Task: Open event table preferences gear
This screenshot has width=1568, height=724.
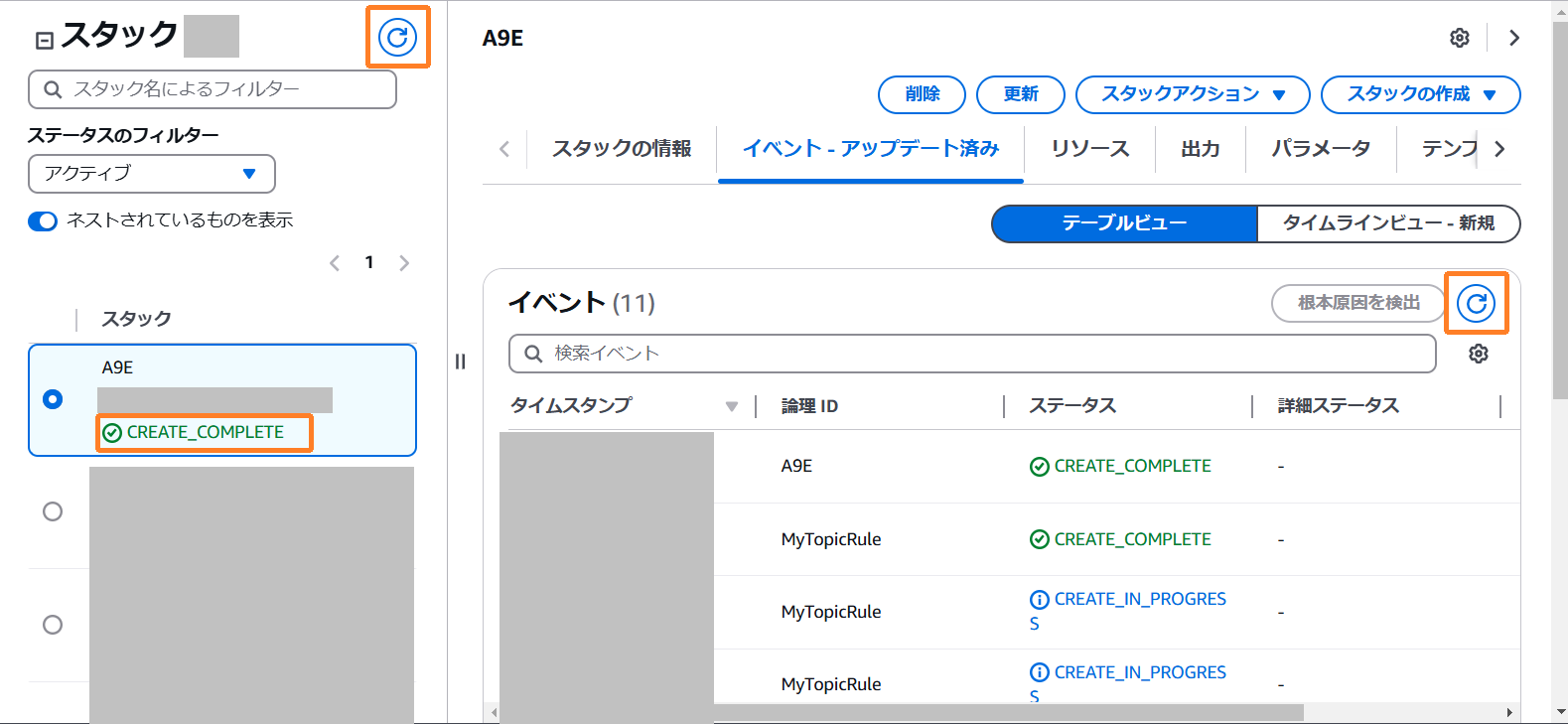Action: coord(1478,354)
